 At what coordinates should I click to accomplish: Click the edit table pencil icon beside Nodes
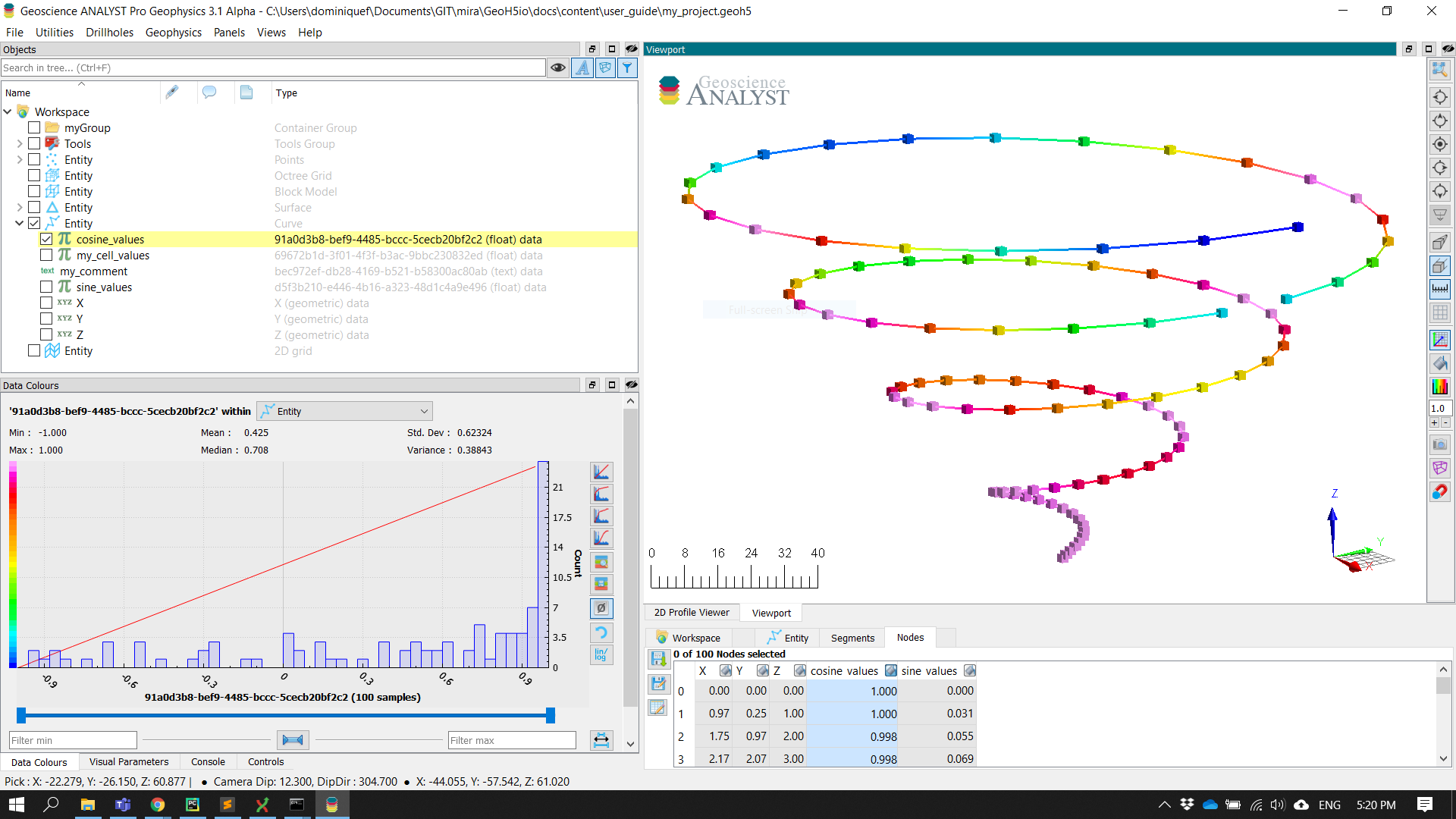click(658, 708)
